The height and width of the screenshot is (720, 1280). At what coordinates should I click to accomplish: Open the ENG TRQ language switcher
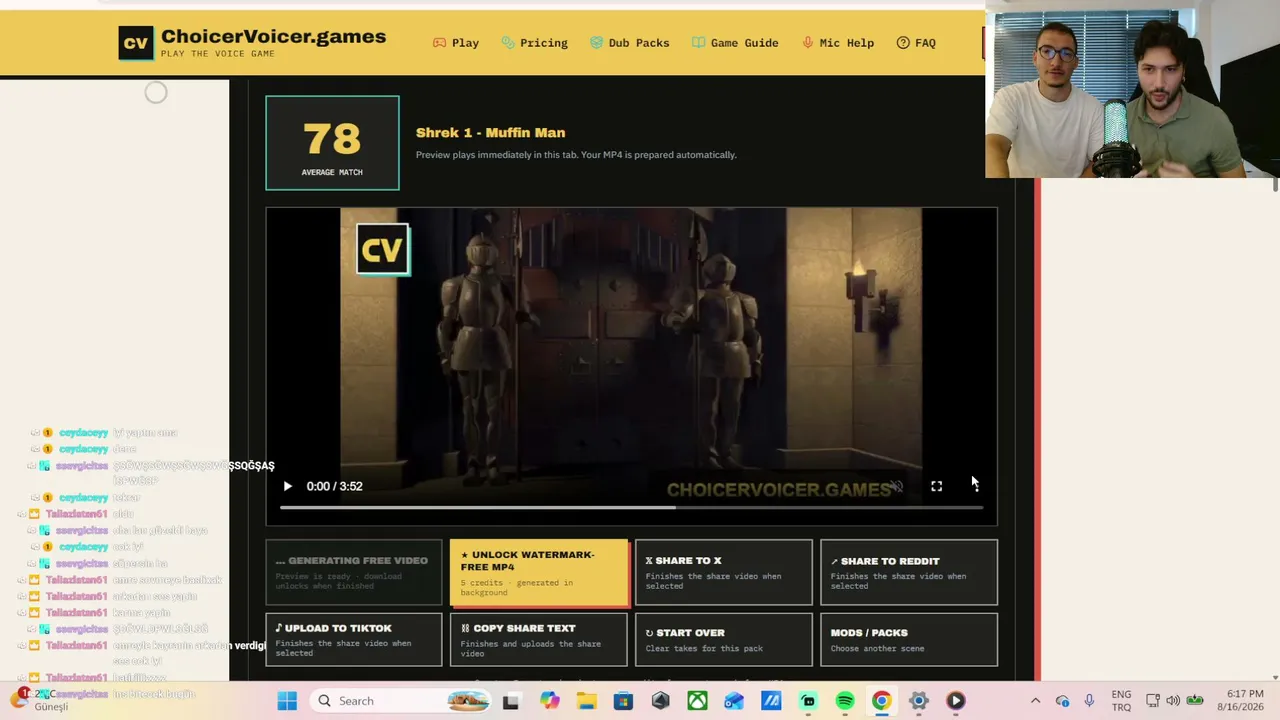tap(1121, 701)
